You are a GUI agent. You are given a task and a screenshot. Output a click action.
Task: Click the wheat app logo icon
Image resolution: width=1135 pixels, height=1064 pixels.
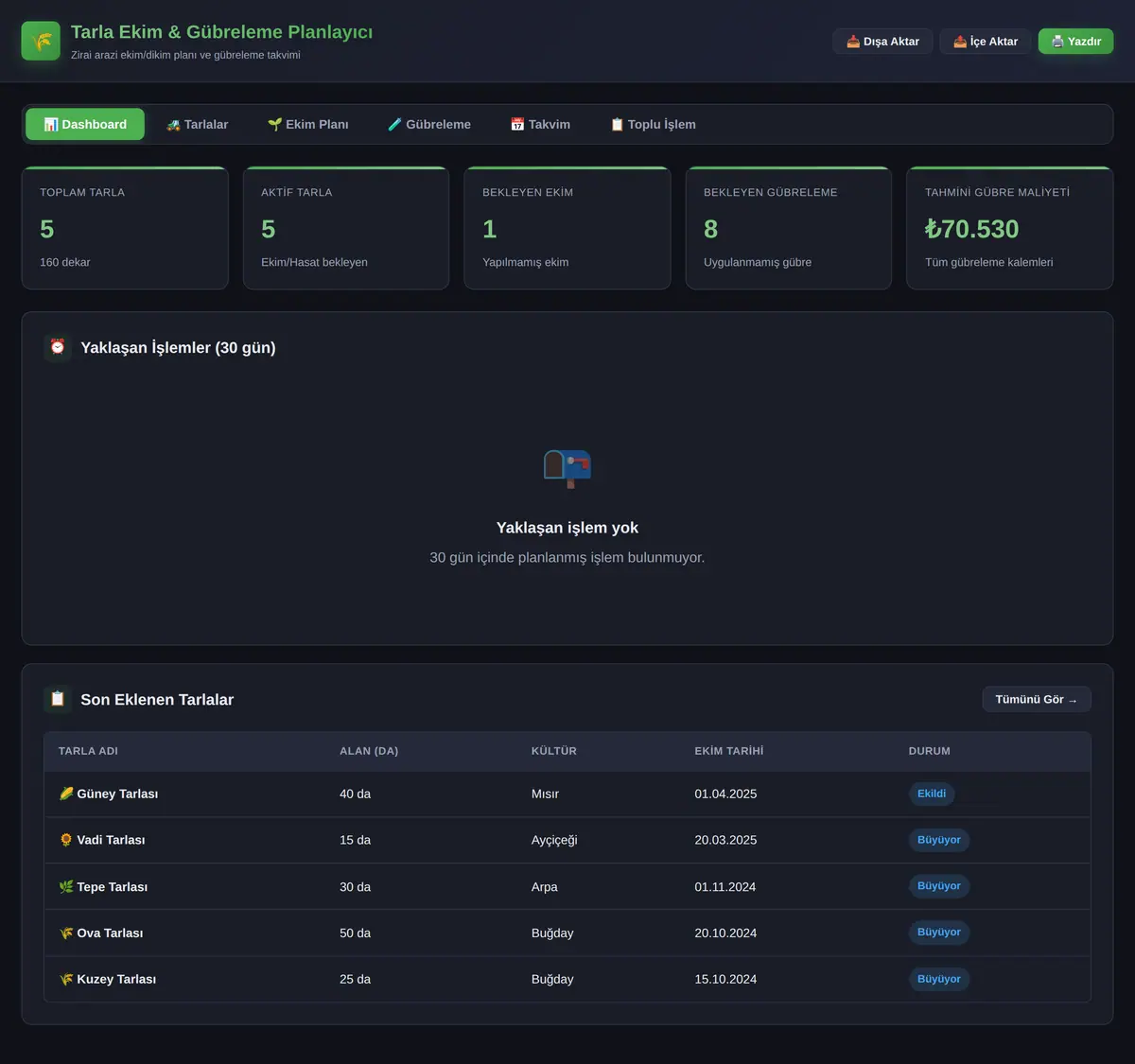[41, 41]
